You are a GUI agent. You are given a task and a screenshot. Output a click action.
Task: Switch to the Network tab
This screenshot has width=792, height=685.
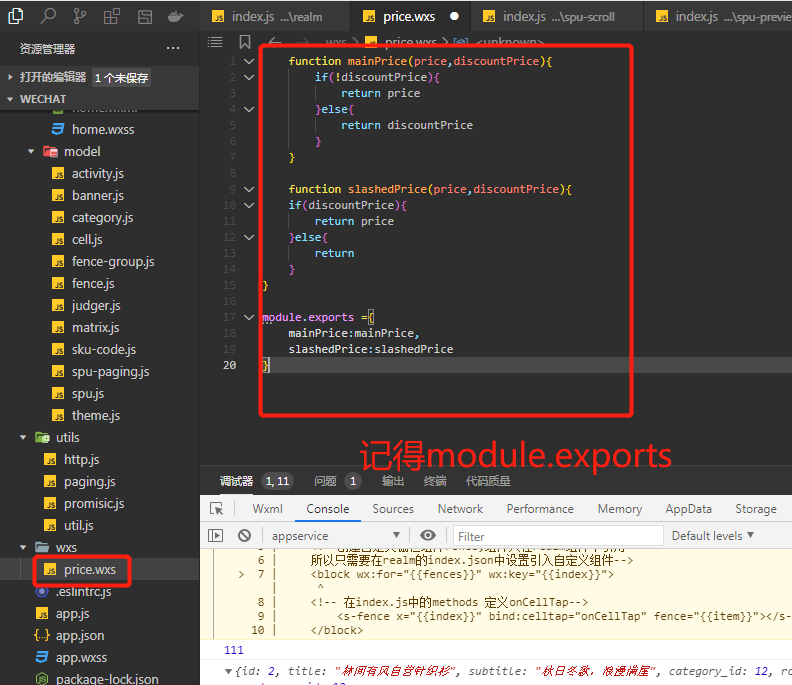click(460, 508)
